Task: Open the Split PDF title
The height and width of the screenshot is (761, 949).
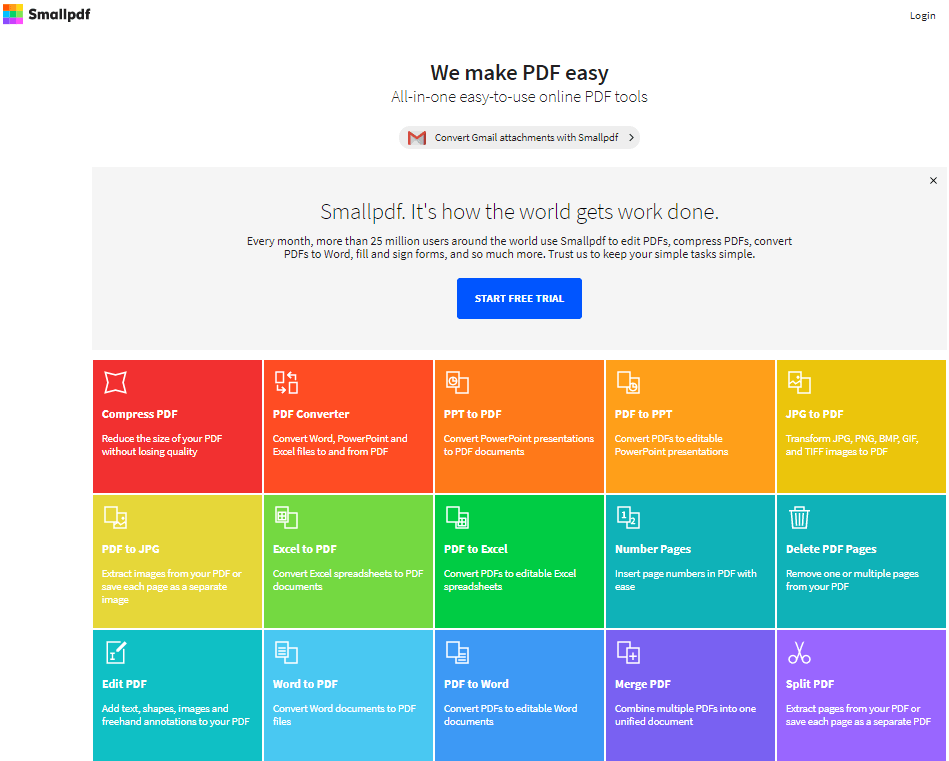Action: pyautogui.click(x=810, y=684)
